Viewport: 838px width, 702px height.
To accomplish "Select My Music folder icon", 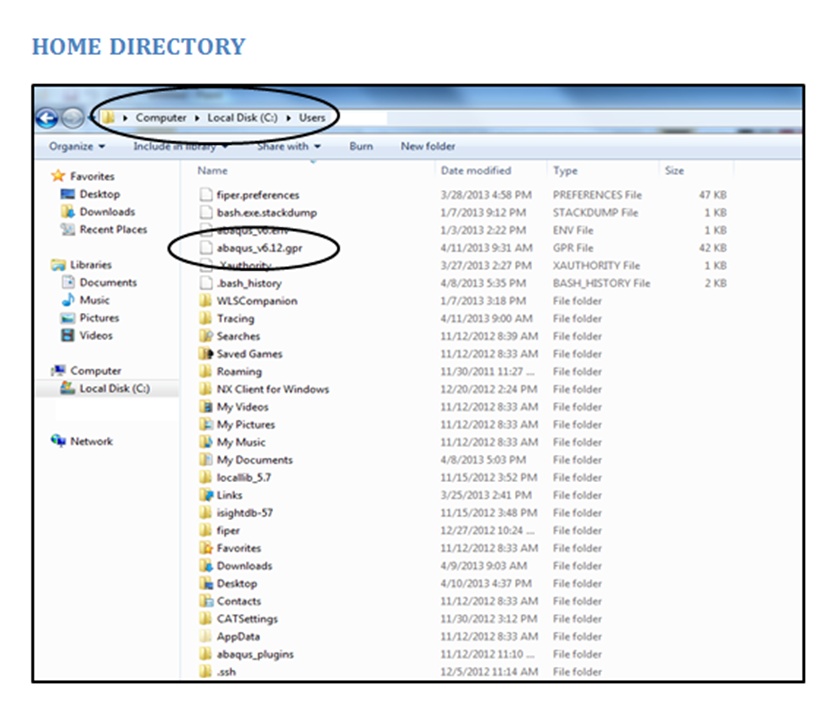I will click(206, 442).
